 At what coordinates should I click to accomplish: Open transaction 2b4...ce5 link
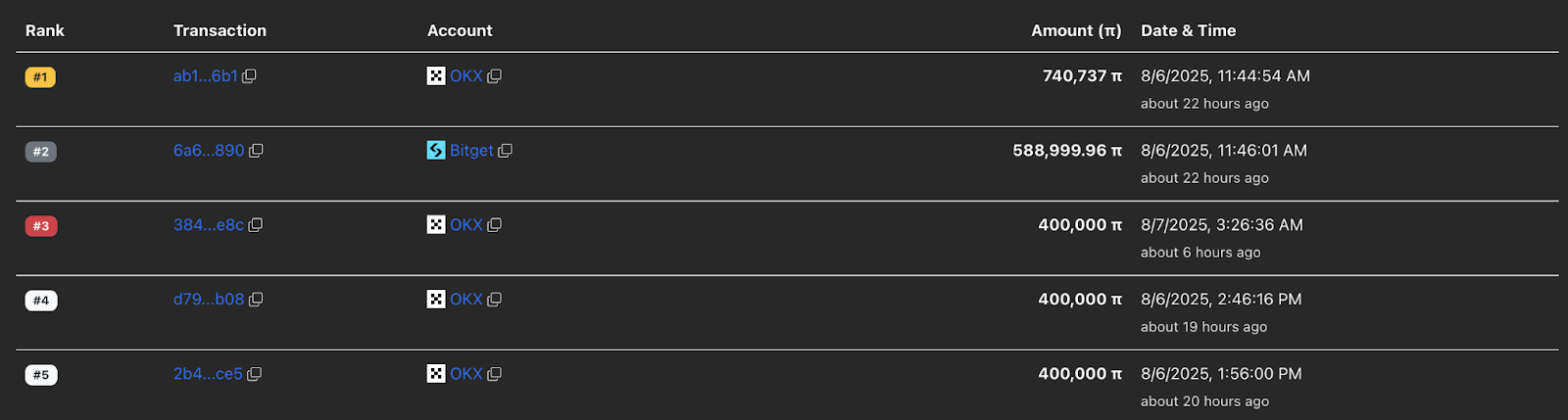(208, 374)
